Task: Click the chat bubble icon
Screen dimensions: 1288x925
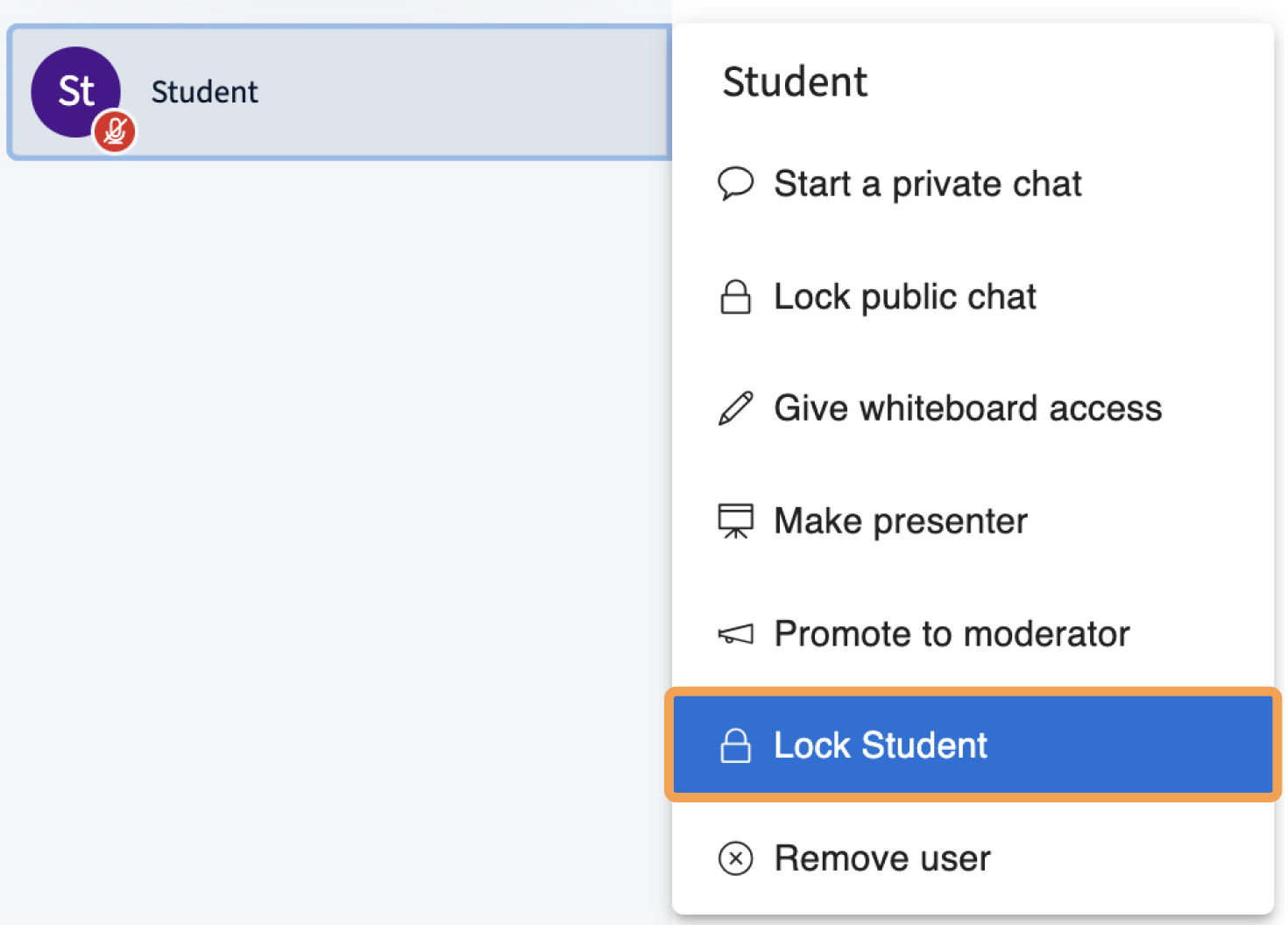Action: tap(735, 183)
